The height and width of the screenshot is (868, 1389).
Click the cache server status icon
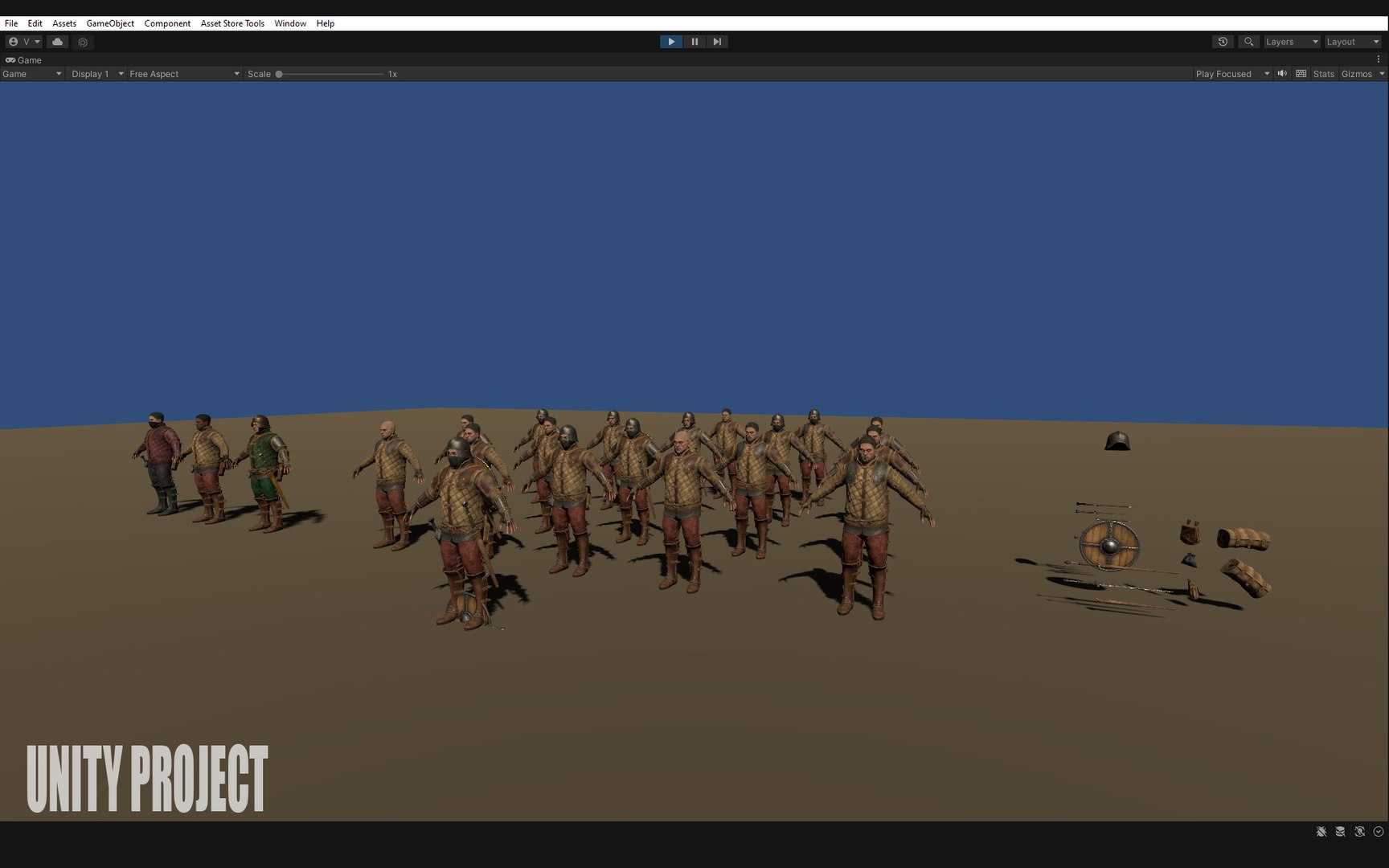tap(1340, 832)
